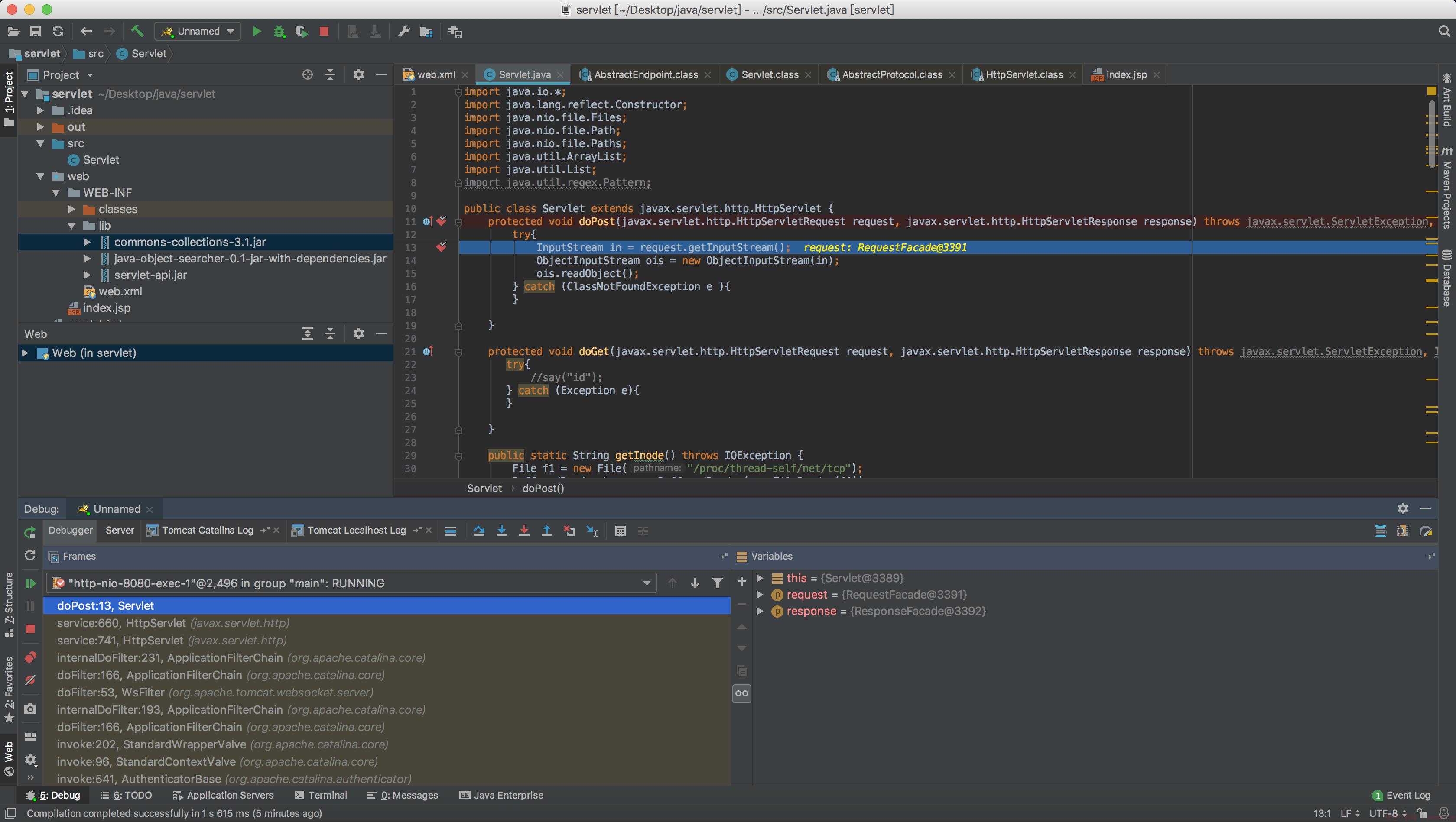Expand Web (in servlet) node
1456x822 pixels.
pyautogui.click(x=25, y=353)
